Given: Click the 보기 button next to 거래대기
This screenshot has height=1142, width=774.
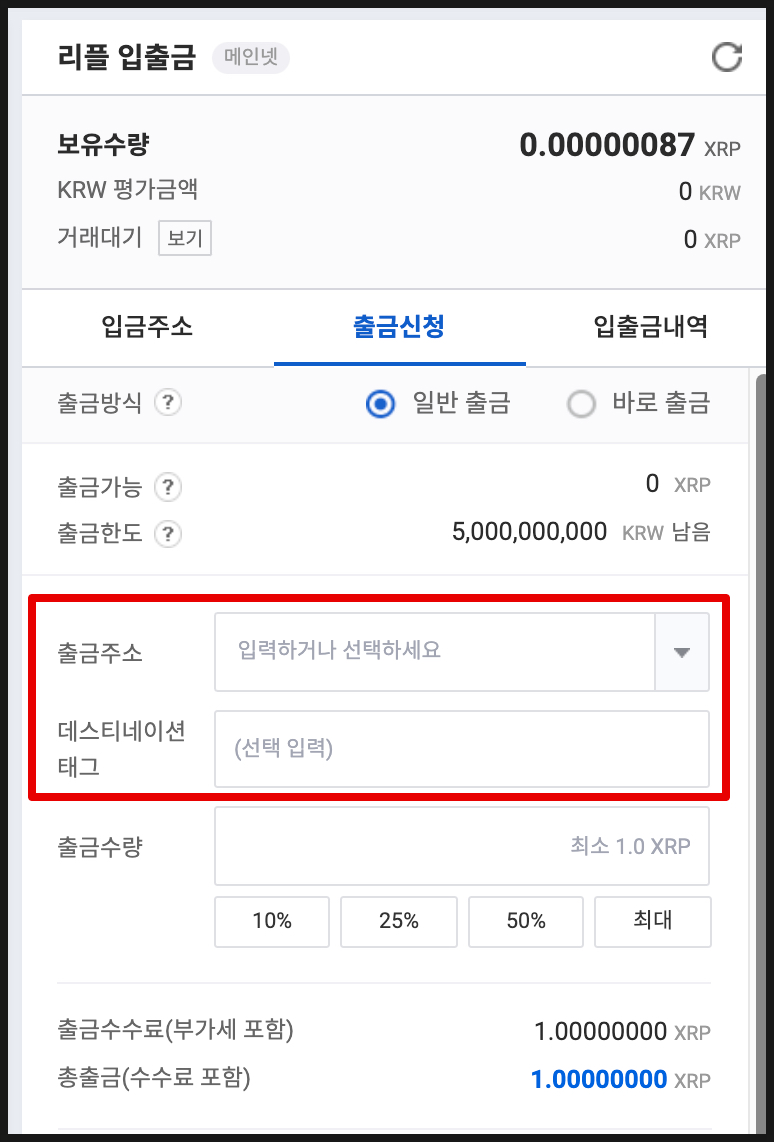Looking at the screenshot, I should point(184,238).
